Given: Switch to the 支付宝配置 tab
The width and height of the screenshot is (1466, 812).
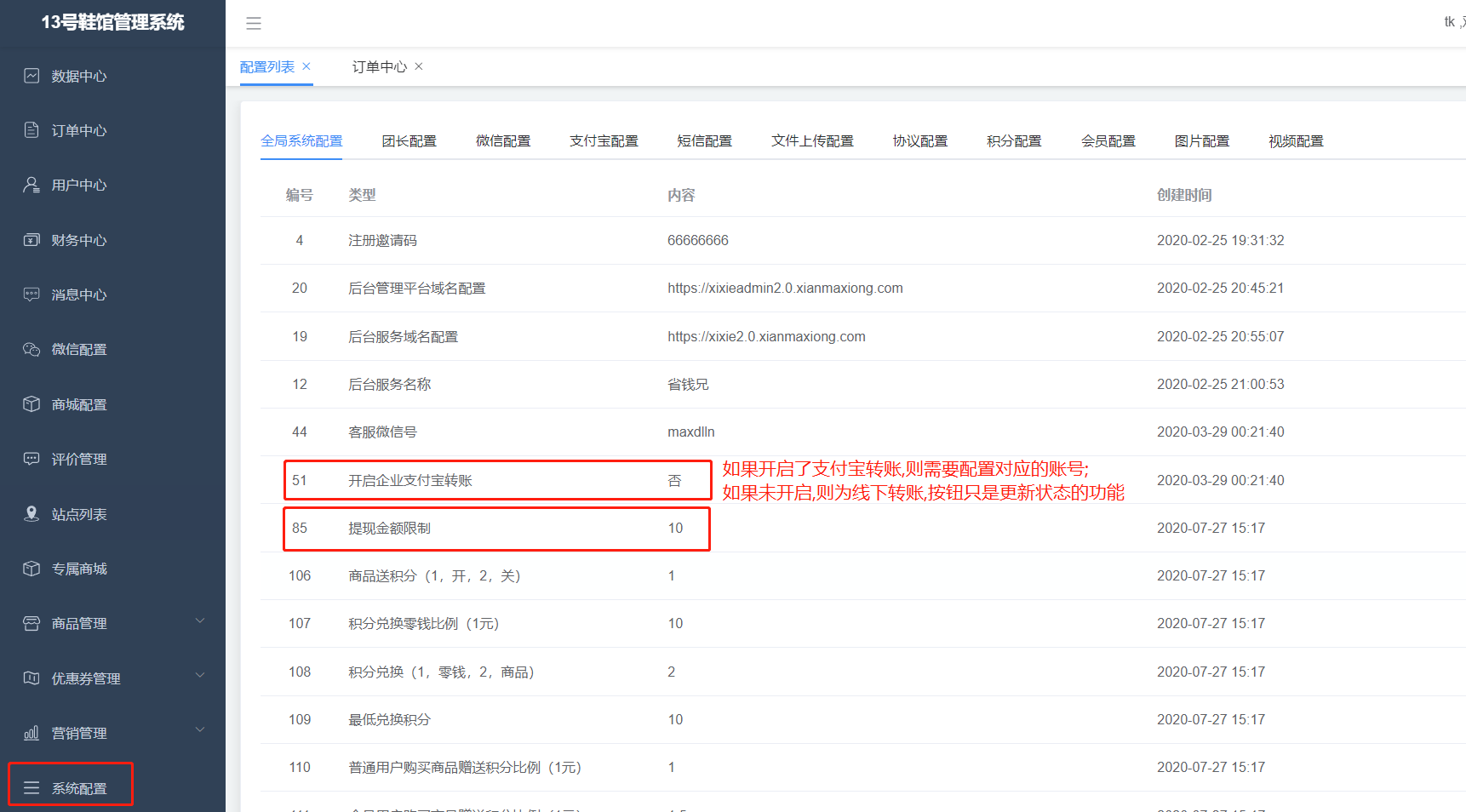Looking at the screenshot, I should pos(604,141).
